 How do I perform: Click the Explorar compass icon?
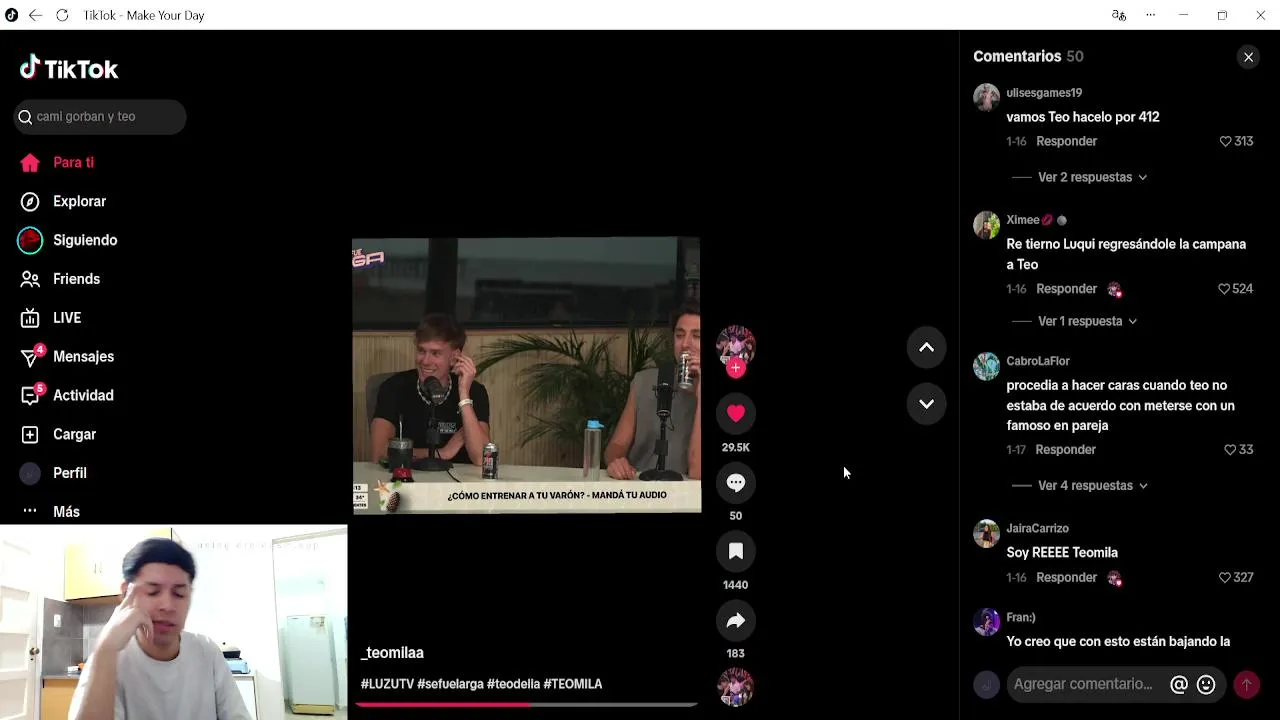[30, 202]
